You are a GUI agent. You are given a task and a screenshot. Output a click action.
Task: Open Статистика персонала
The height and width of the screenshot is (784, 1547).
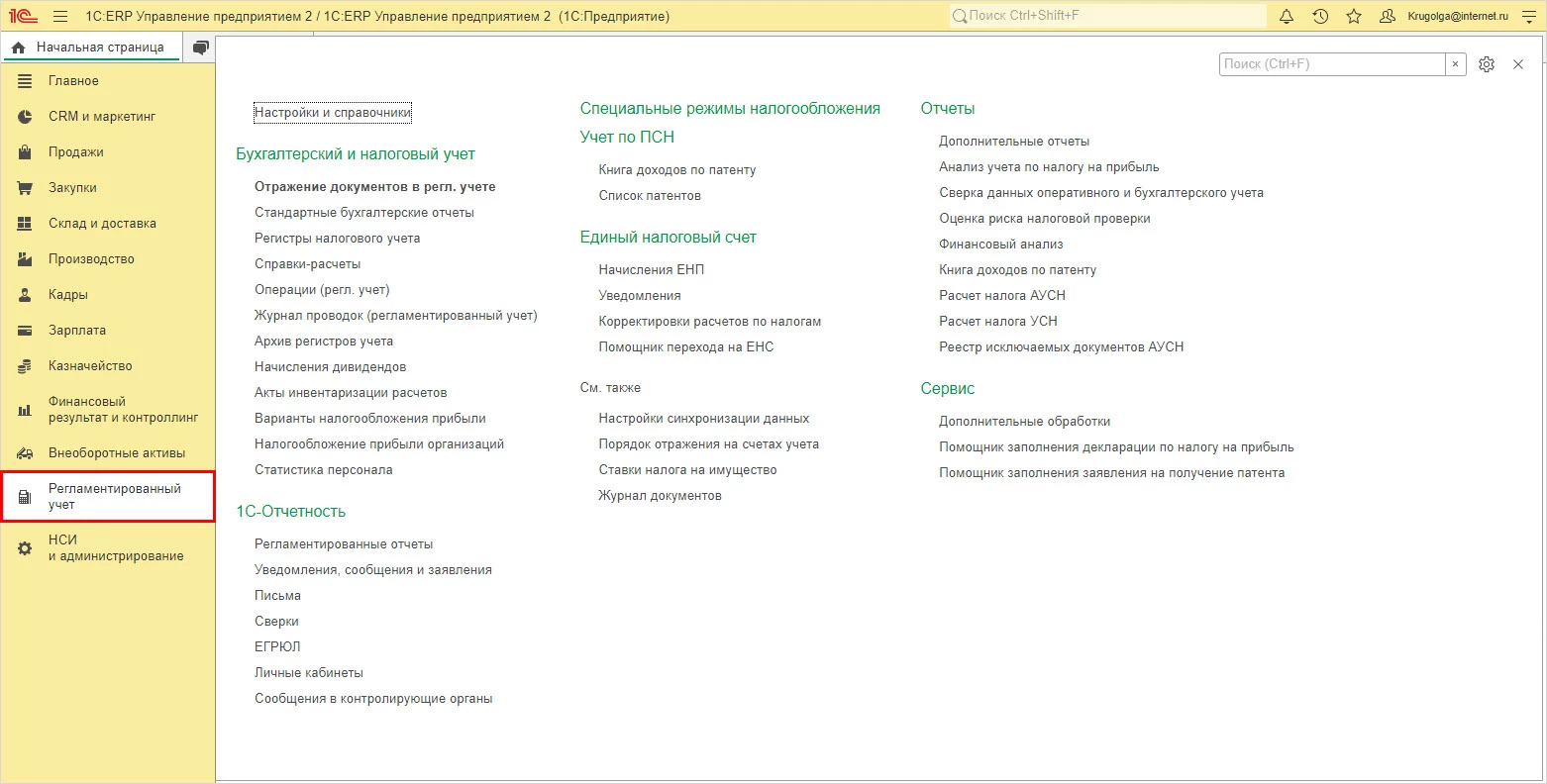[324, 470]
